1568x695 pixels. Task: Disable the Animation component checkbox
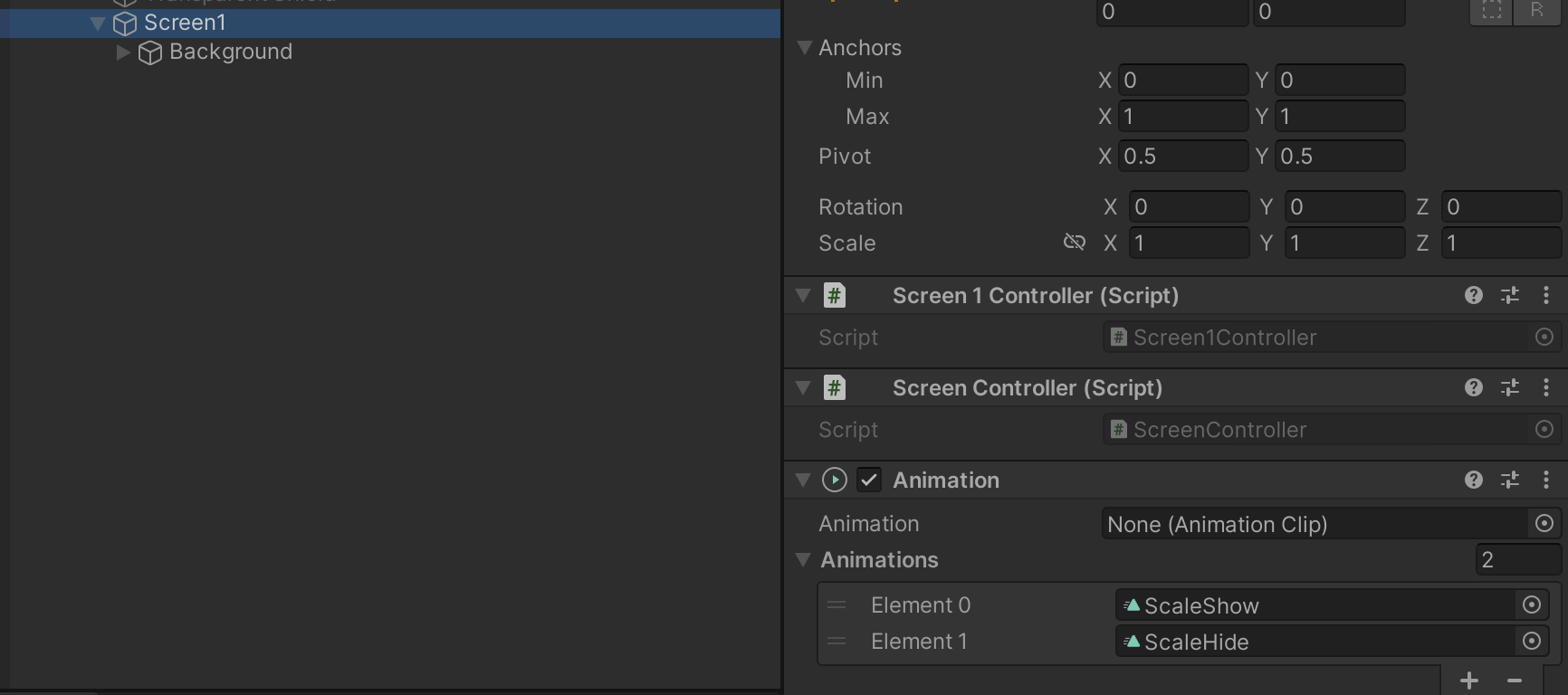[869, 480]
